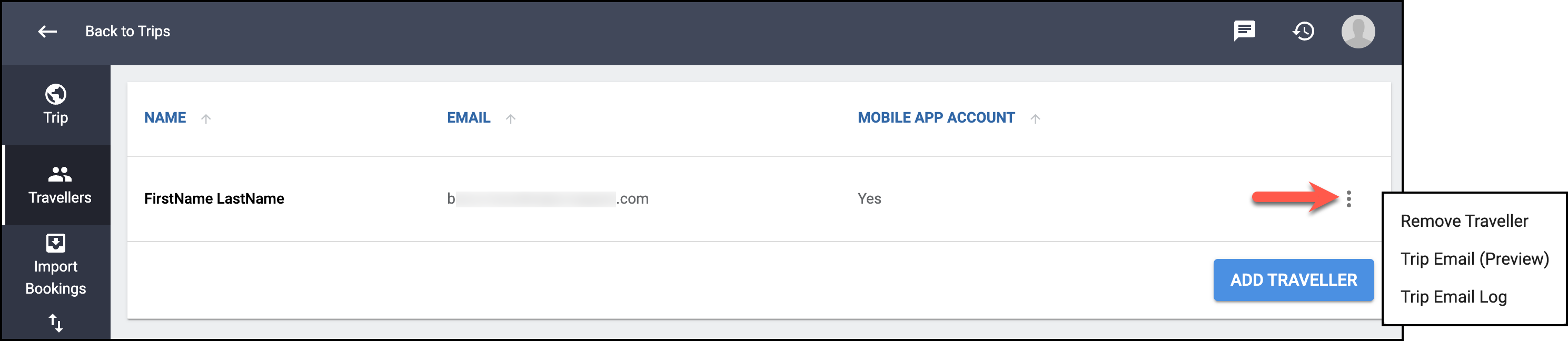
Task: Select the FirstName LastName traveller row
Action: click(x=758, y=199)
